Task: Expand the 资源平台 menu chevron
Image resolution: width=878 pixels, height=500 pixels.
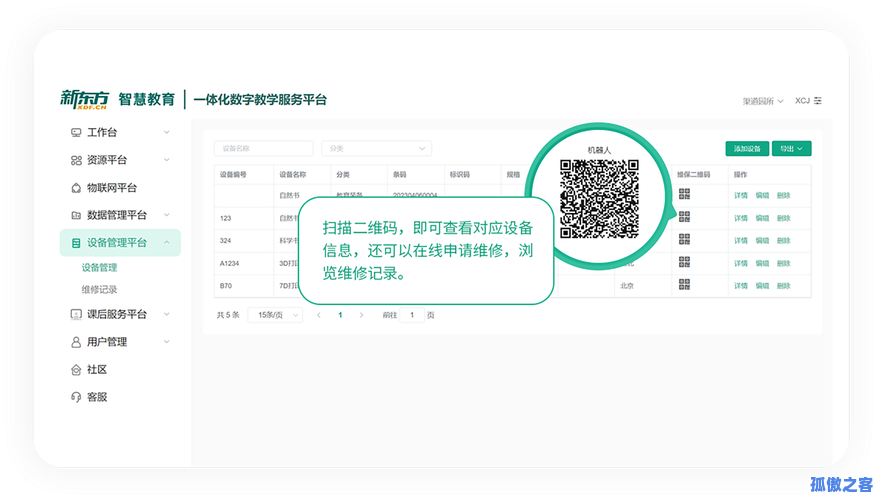Action: point(166,160)
